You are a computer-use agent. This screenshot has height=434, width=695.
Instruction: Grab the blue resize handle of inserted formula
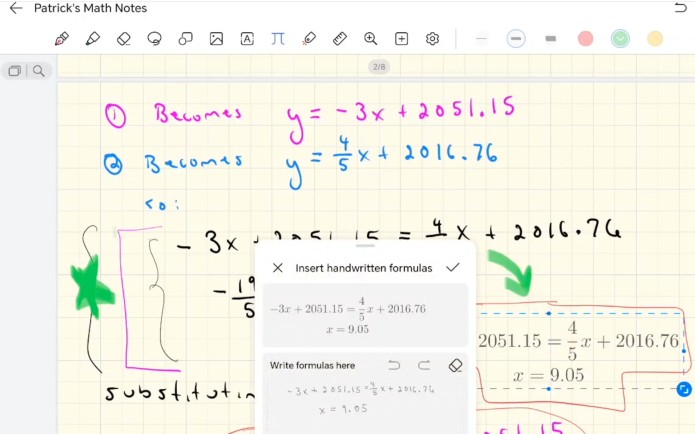(x=684, y=389)
